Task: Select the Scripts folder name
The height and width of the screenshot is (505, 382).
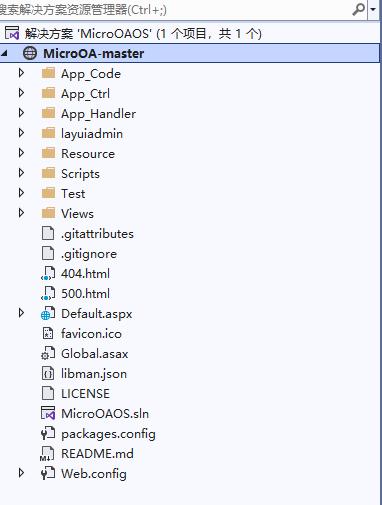Action: 80,174
